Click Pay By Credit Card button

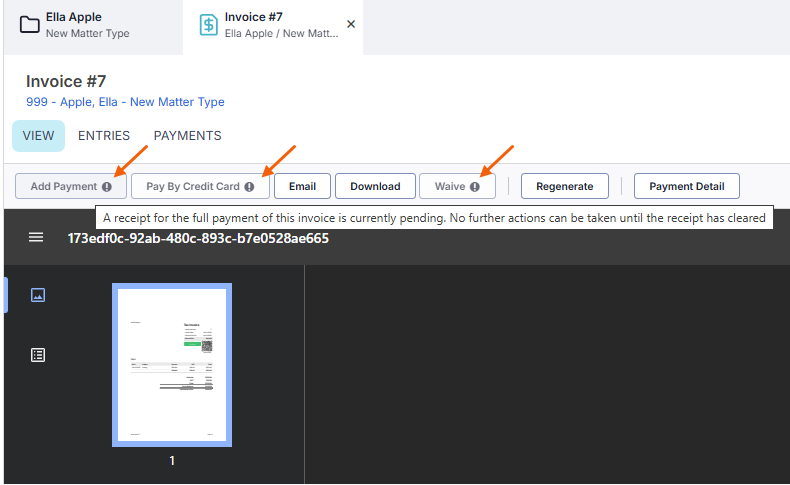[200, 186]
